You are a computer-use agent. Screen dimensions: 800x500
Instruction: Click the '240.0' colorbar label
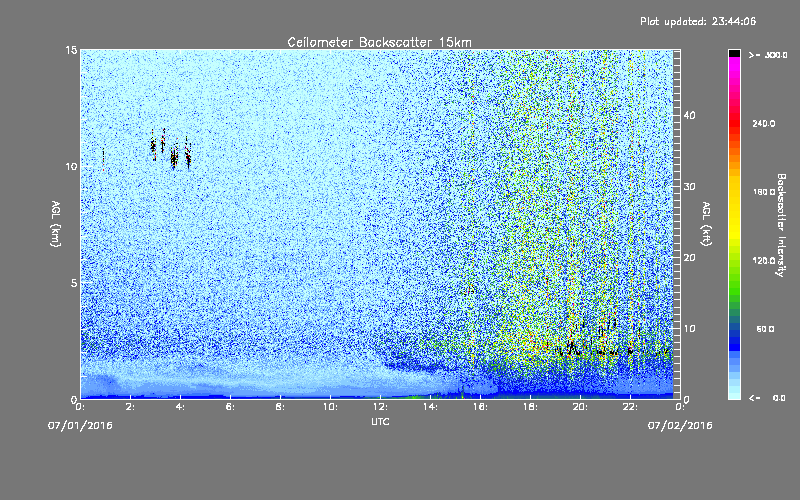(x=764, y=123)
